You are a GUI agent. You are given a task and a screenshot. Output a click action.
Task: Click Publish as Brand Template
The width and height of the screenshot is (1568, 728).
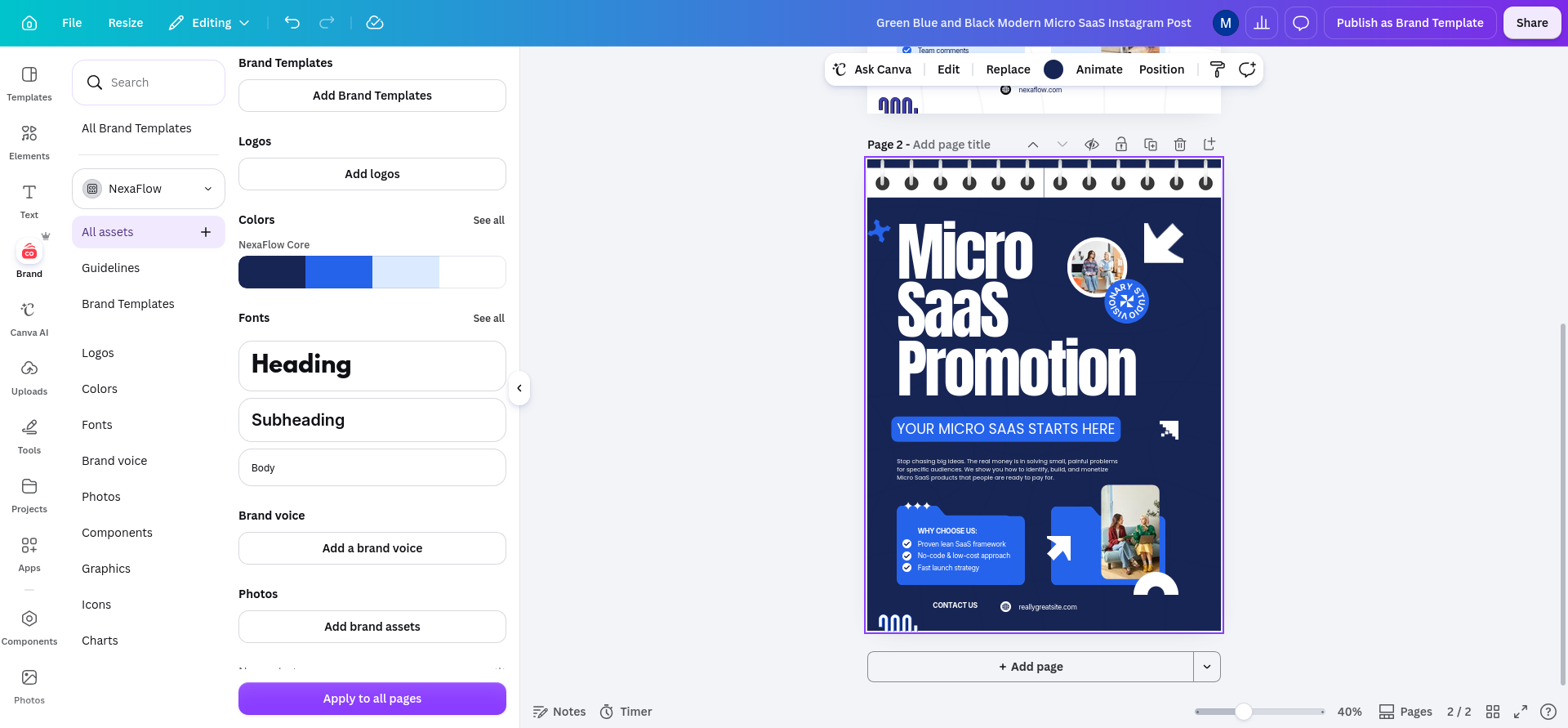point(1410,23)
